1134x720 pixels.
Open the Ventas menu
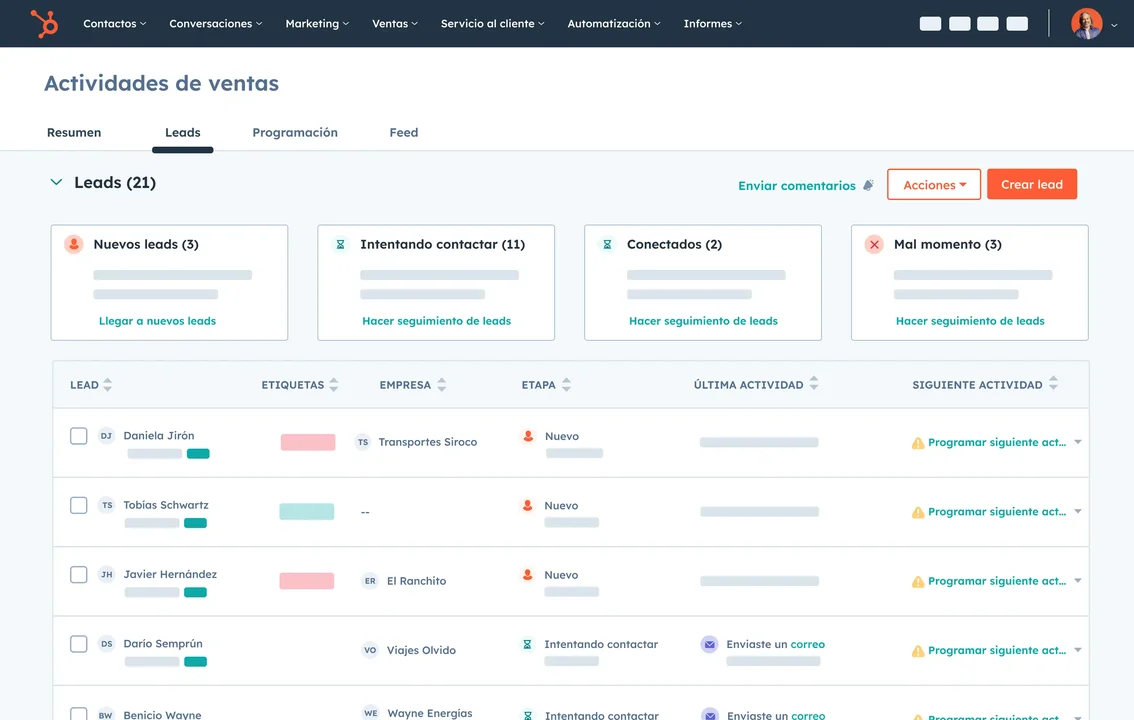pos(395,23)
